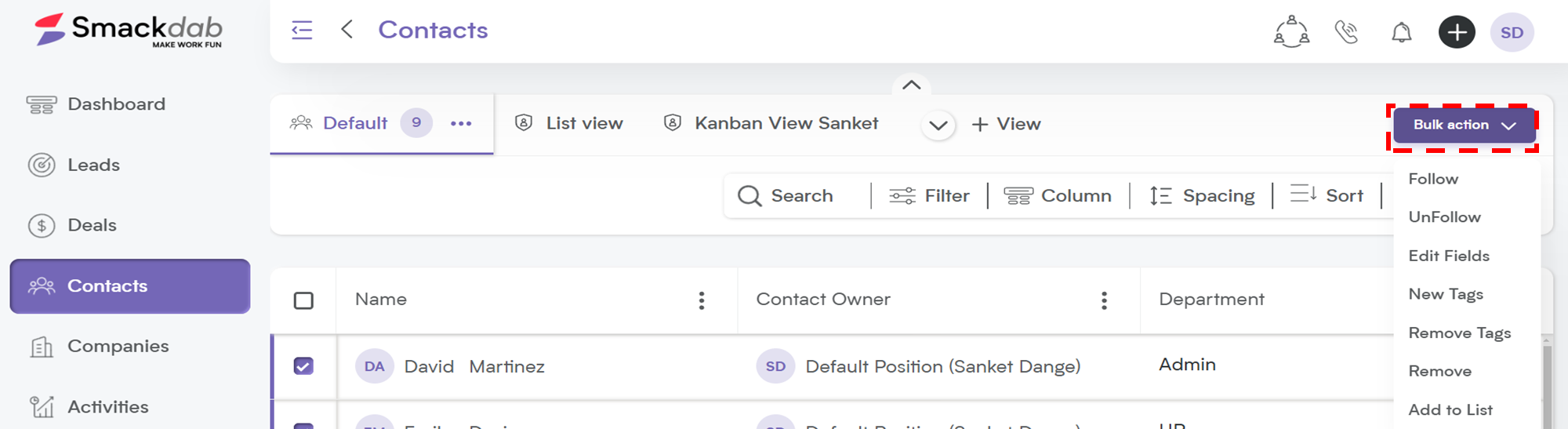Tick the select-all checkbox in table header
The width and height of the screenshot is (1568, 429).
click(303, 300)
